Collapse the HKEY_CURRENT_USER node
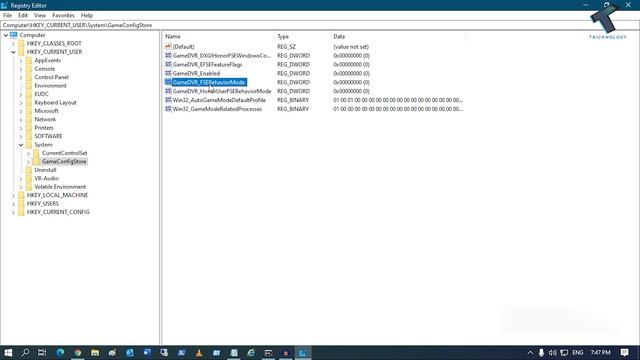Screen dimensions: 640x360 click(x=13, y=52)
